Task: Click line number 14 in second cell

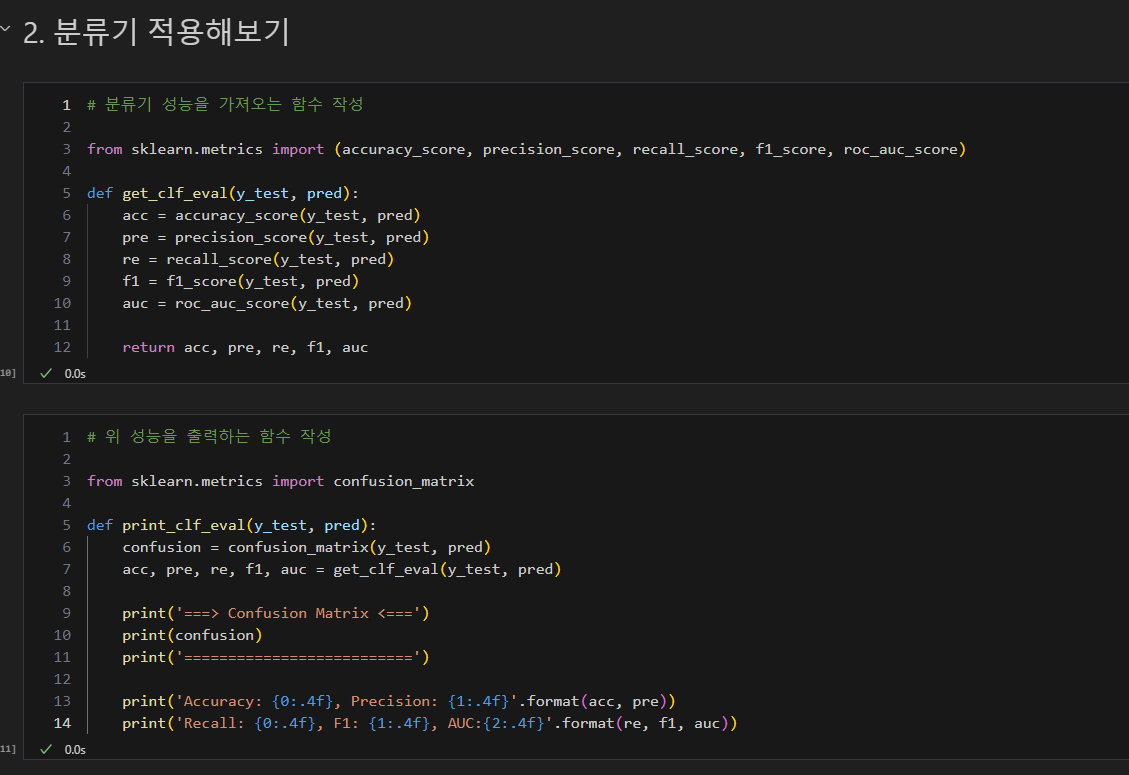Action: 63,723
